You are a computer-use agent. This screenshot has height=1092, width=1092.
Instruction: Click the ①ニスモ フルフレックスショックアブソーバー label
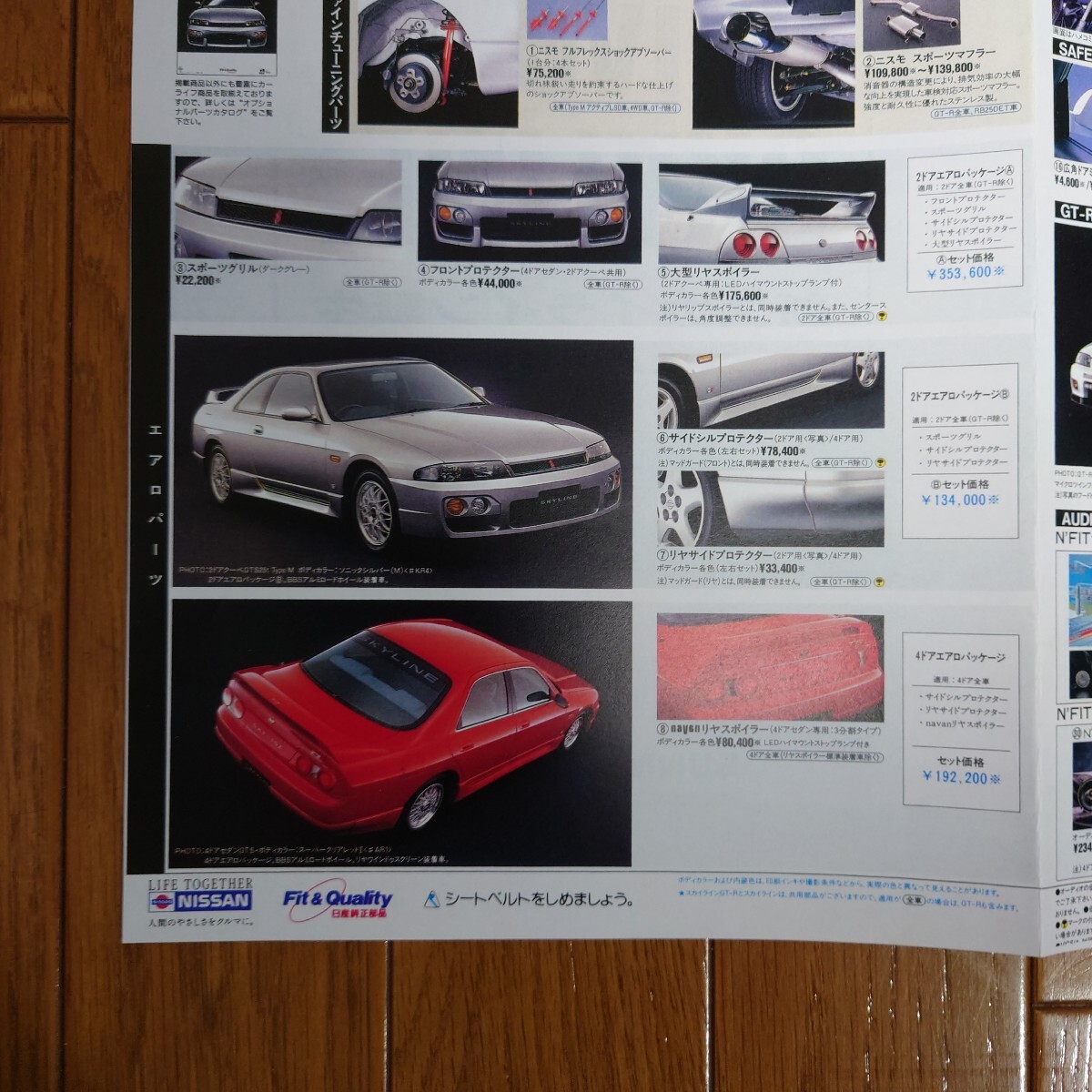coord(599,54)
